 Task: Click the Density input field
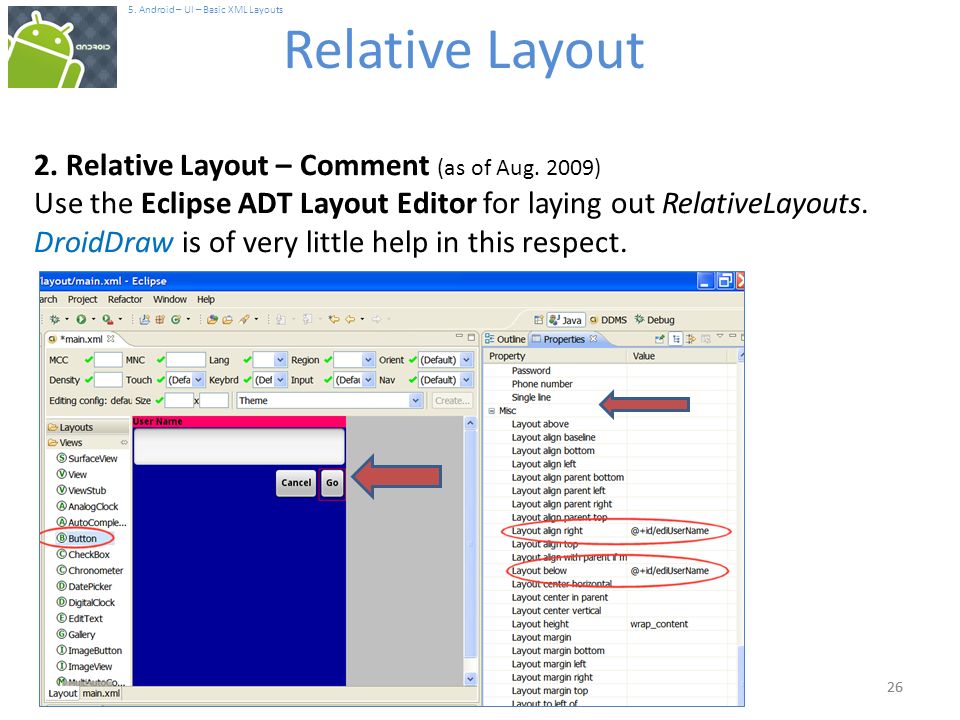108,380
